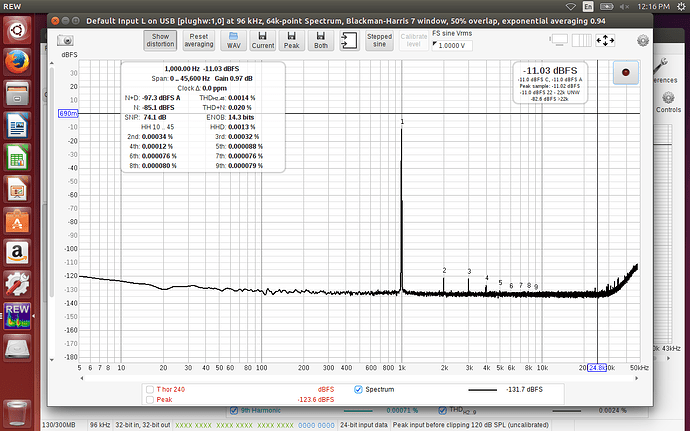Enable the Peak trace checkbox
Screen dimensions: 690x431
click(x=150, y=400)
